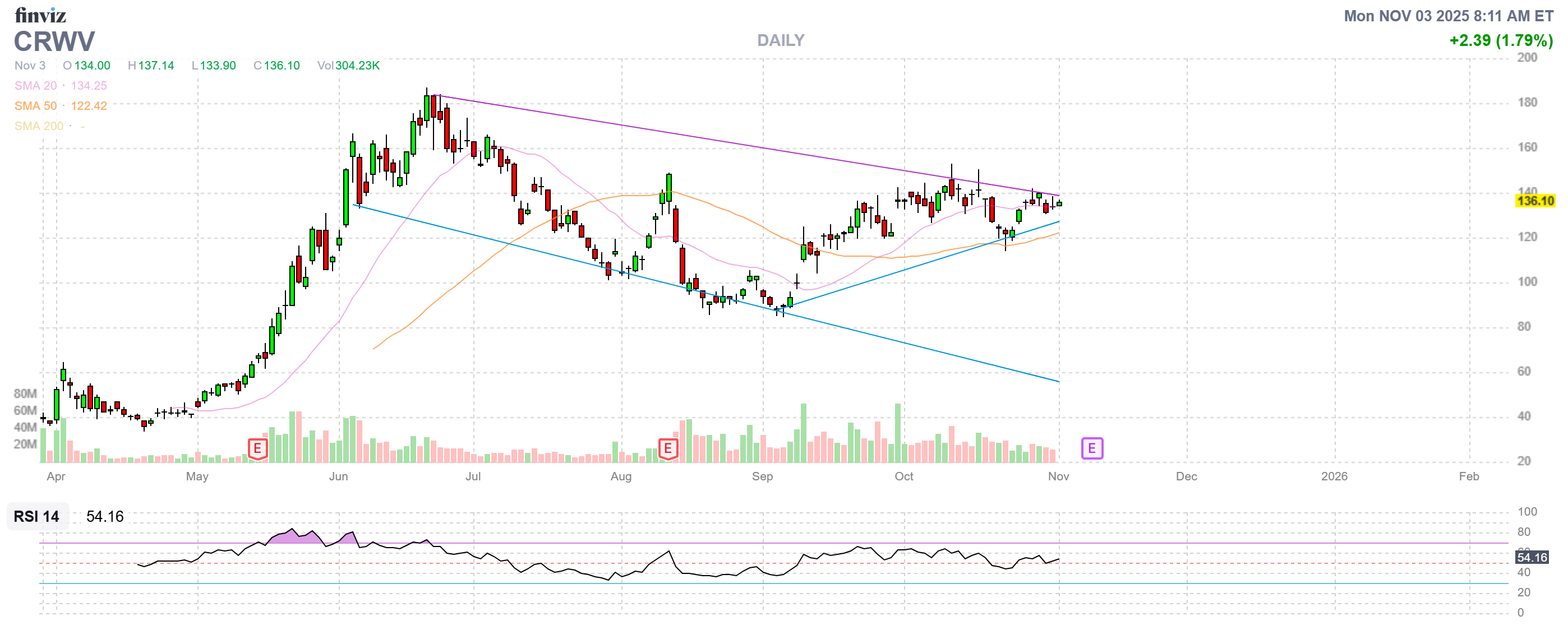Click the purple upcoming earnings E marker
This screenshot has height=630, width=1568.
1091,449
